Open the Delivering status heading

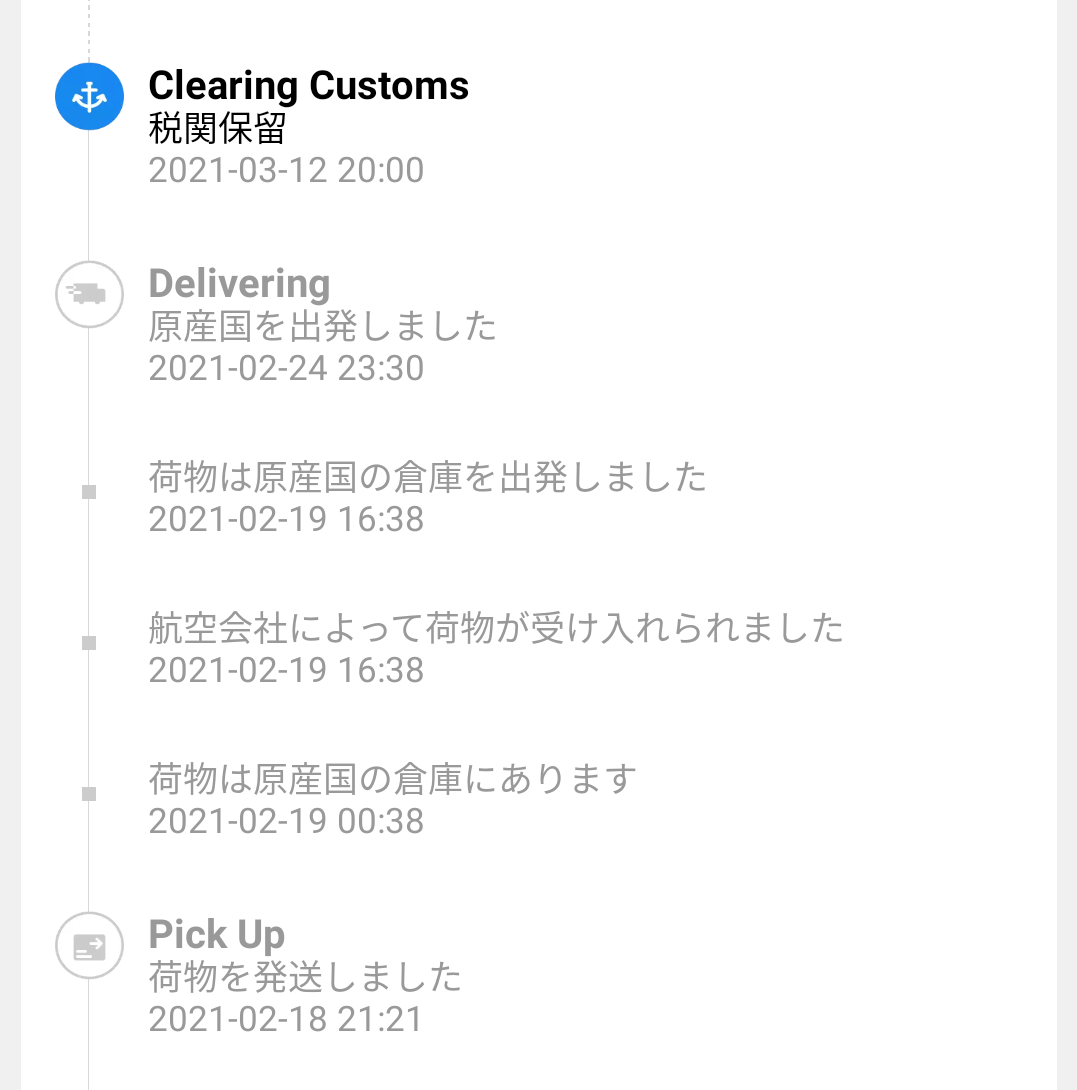239,284
